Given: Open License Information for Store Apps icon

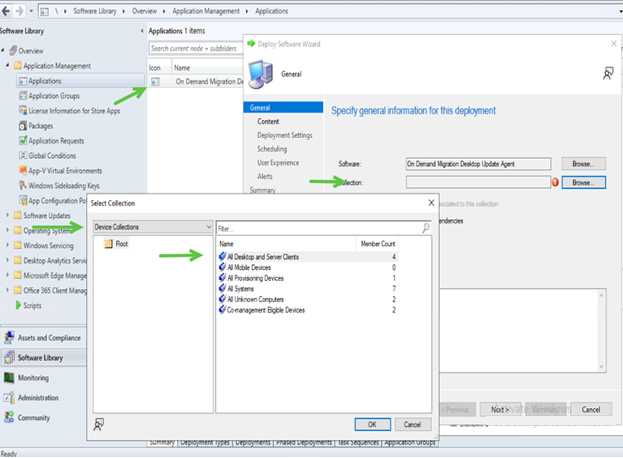Looking at the screenshot, I should [23, 110].
